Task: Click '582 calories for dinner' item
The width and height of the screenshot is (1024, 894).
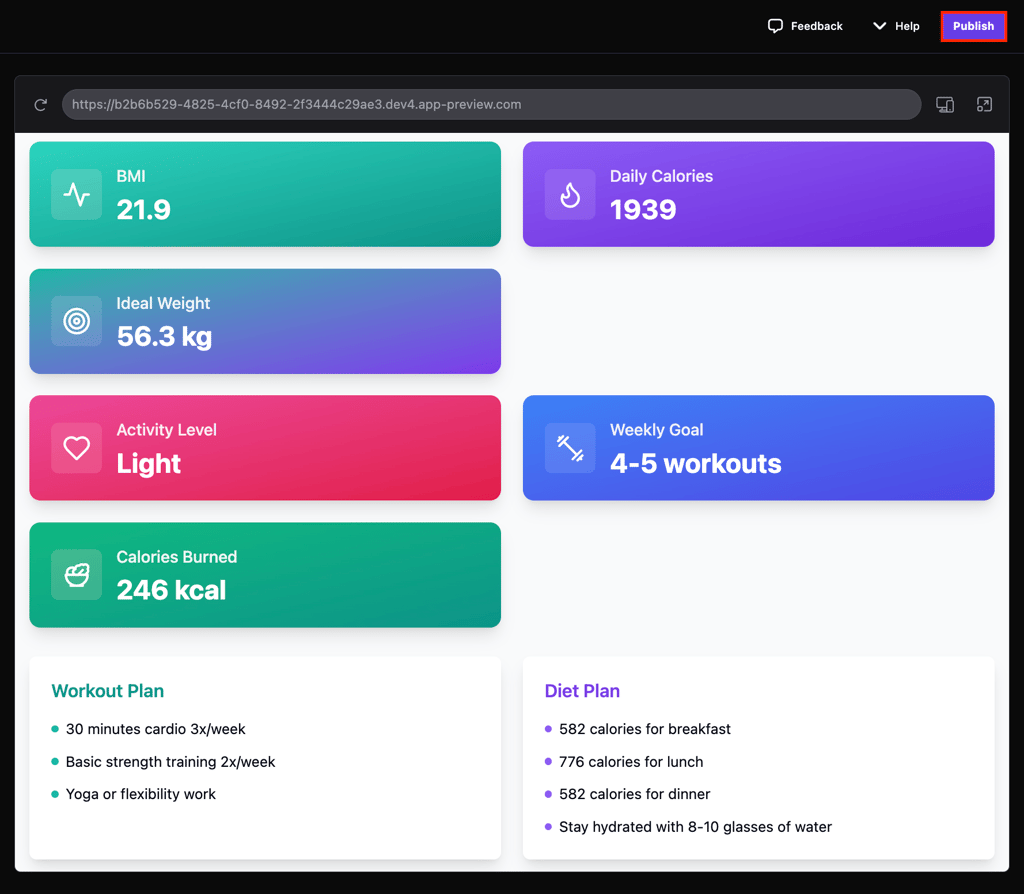Action: pyautogui.click(x=634, y=794)
